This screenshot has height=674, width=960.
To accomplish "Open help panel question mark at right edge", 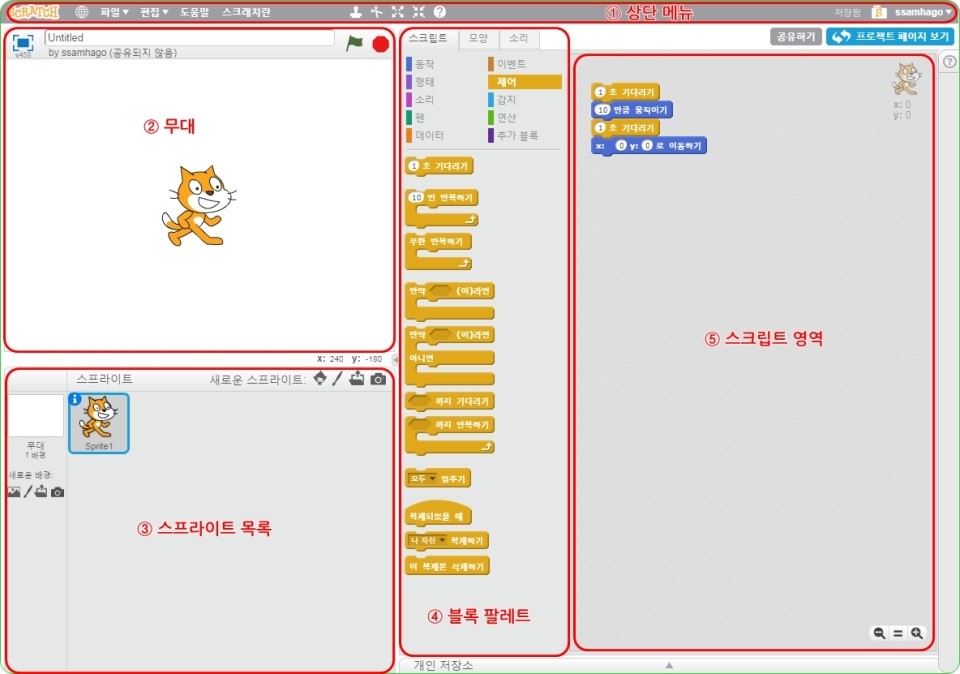I will pyautogui.click(x=949, y=62).
